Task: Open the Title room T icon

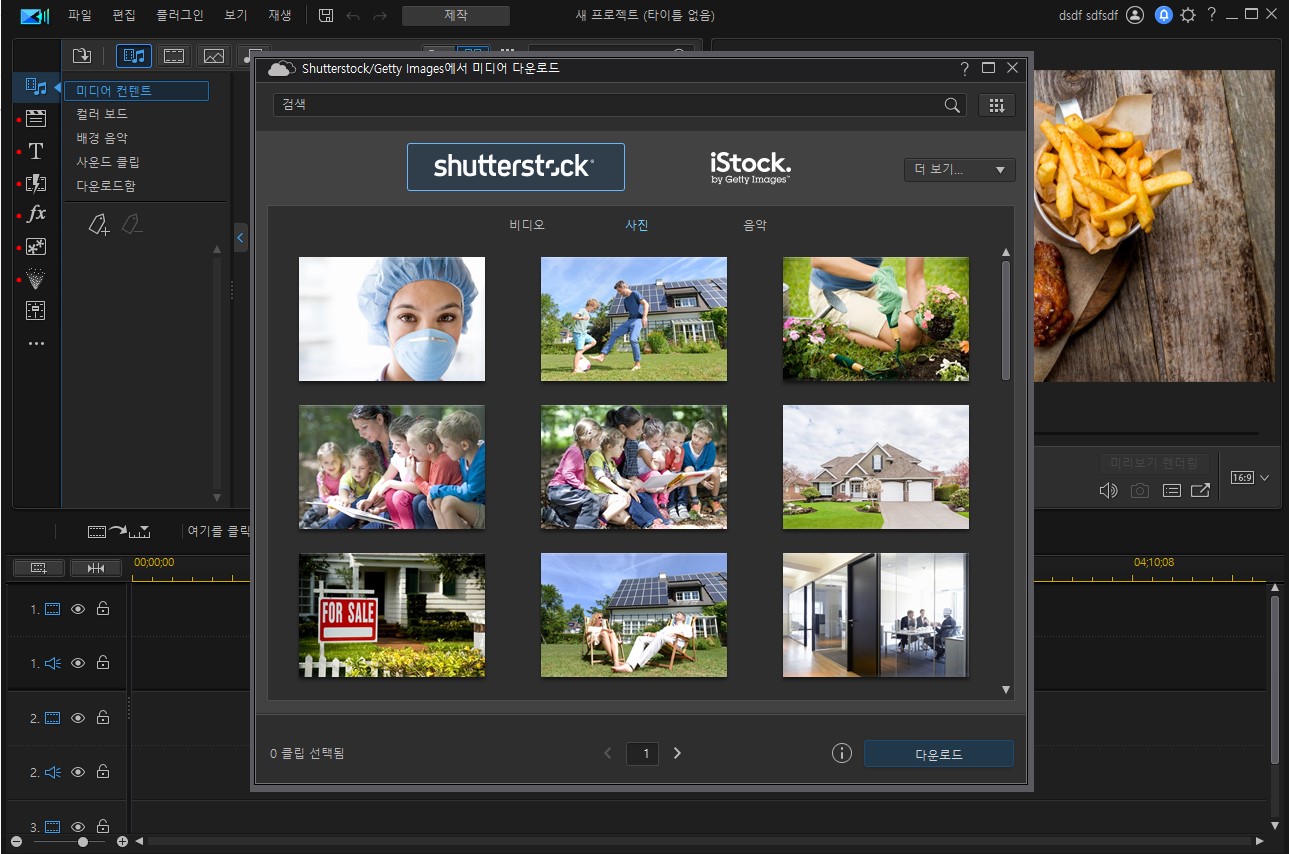Action: coord(36,151)
